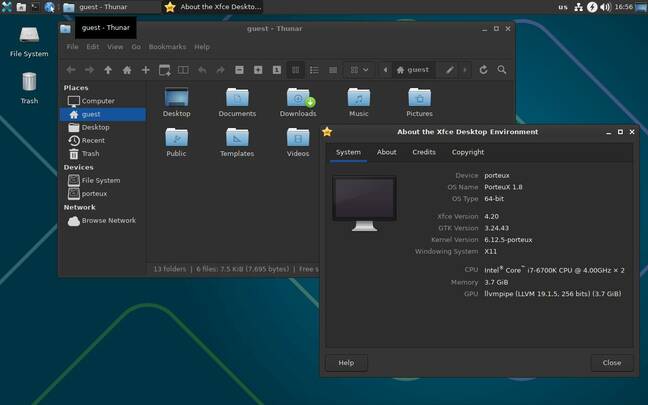
Task: Open a new Thunar window from the toolbar
Action: tap(164, 70)
